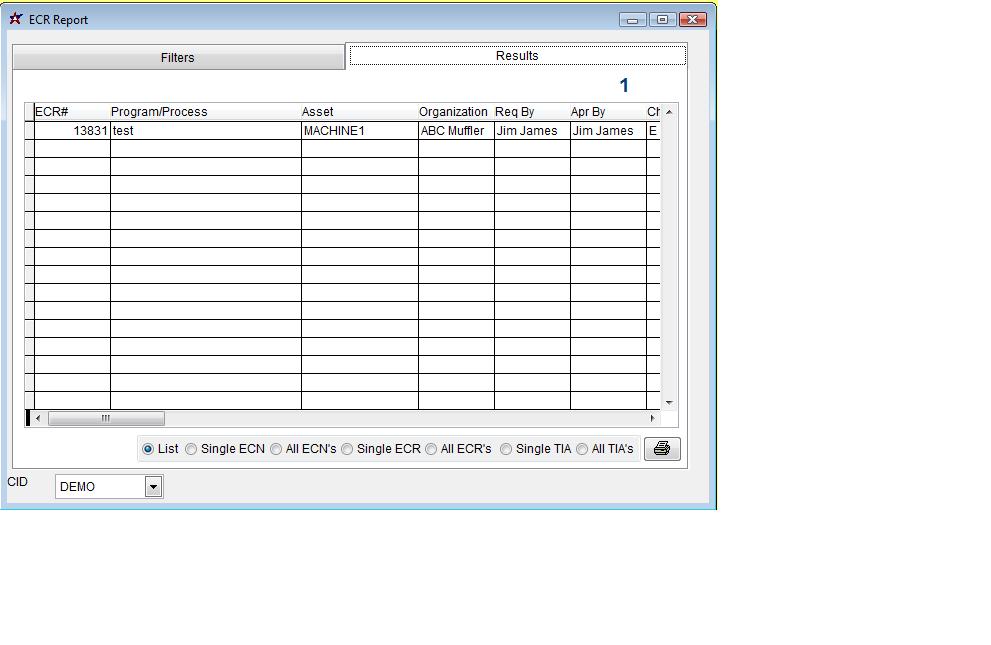Maximize the ECR Report window
The height and width of the screenshot is (645, 991).
click(662, 19)
